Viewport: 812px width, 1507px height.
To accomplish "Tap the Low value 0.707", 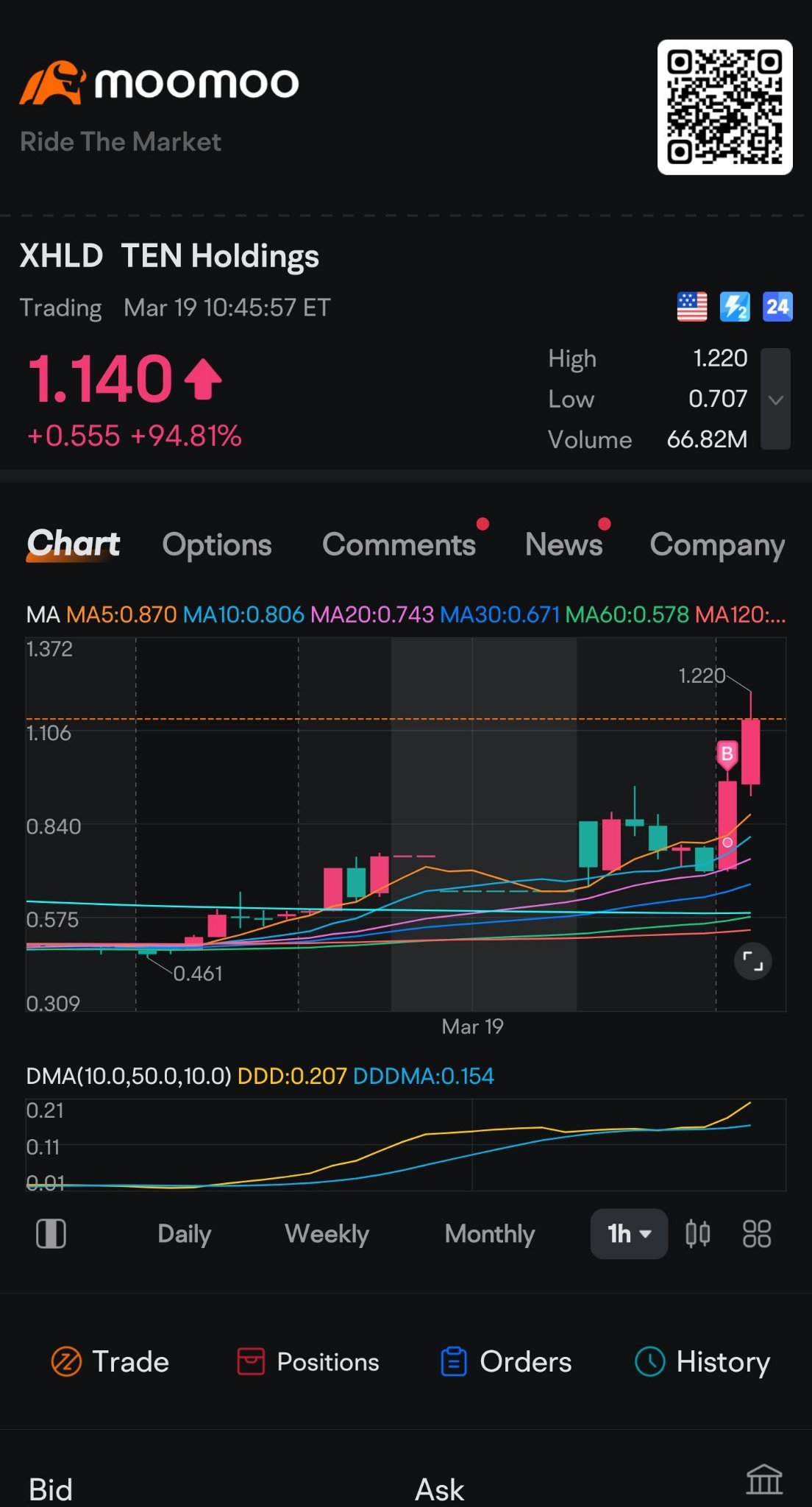I will click(x=718, y=399).
